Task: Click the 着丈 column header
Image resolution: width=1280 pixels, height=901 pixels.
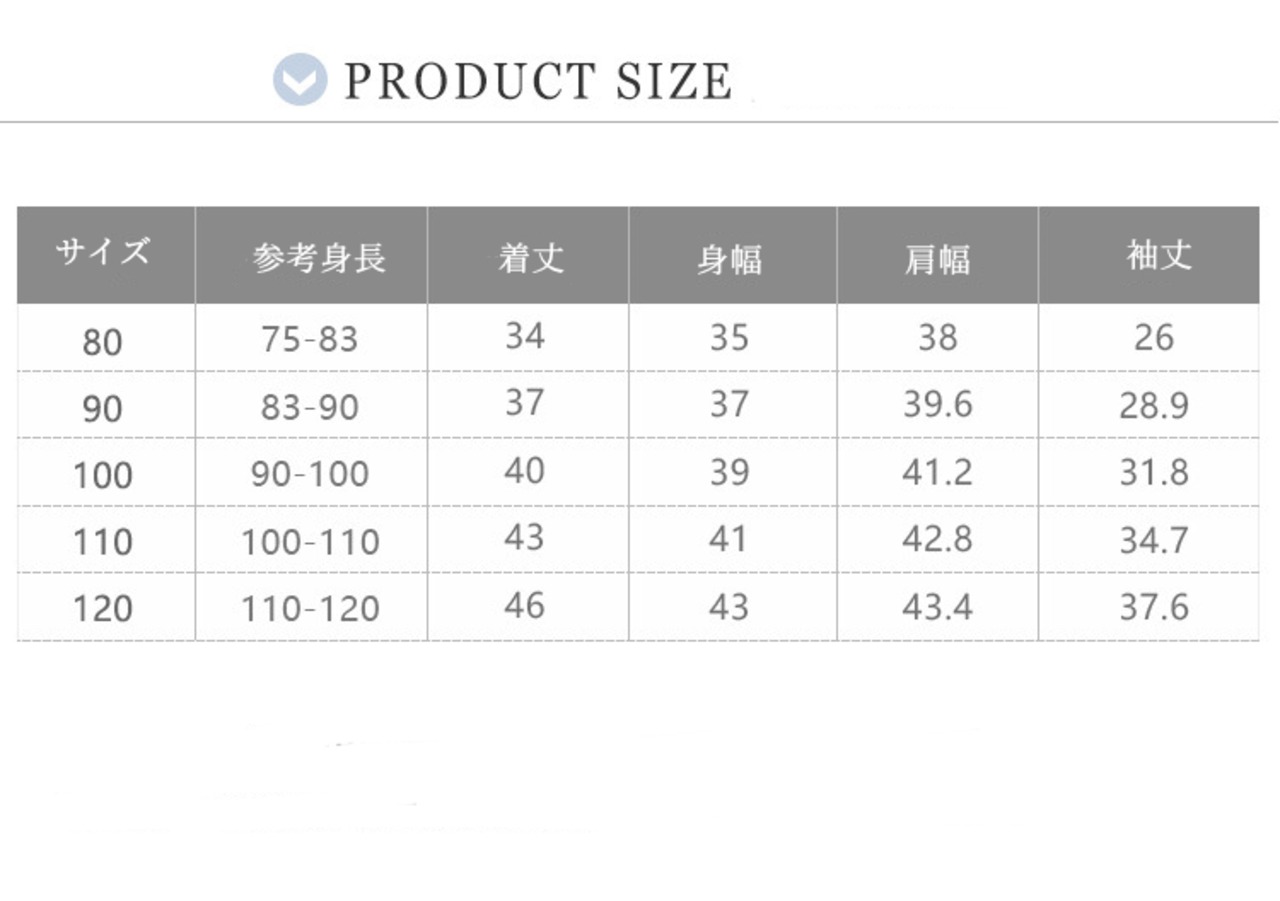Action: (531, 259)
